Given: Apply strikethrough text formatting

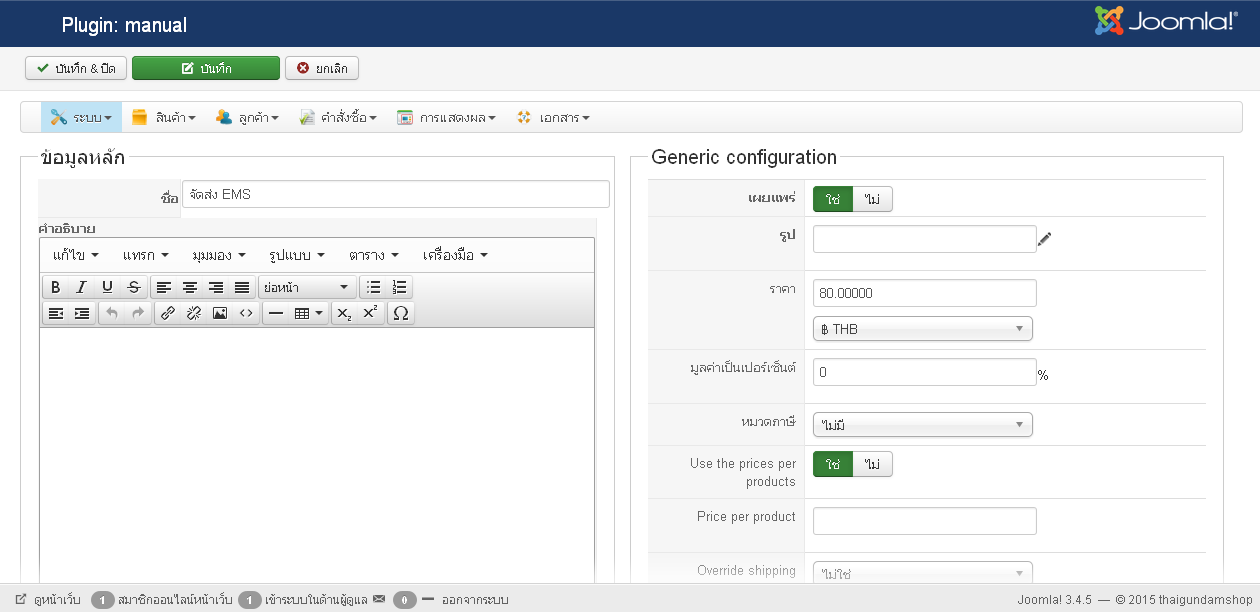Looking at the screenshot, I should point(134,288).
